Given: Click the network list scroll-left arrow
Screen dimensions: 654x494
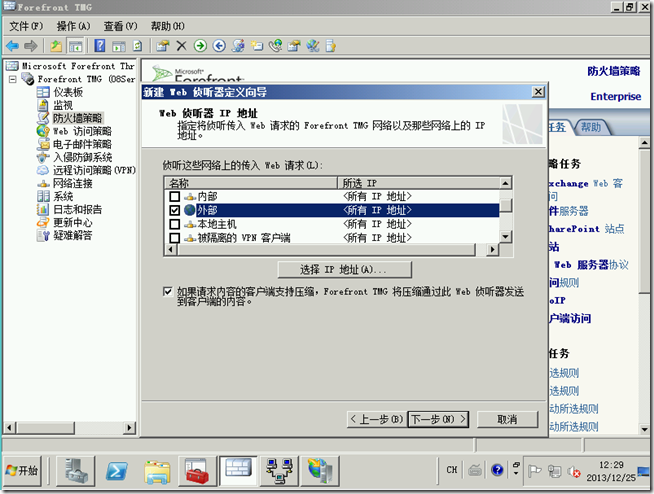Looking at the screenshot, I should tap(171, 250).
